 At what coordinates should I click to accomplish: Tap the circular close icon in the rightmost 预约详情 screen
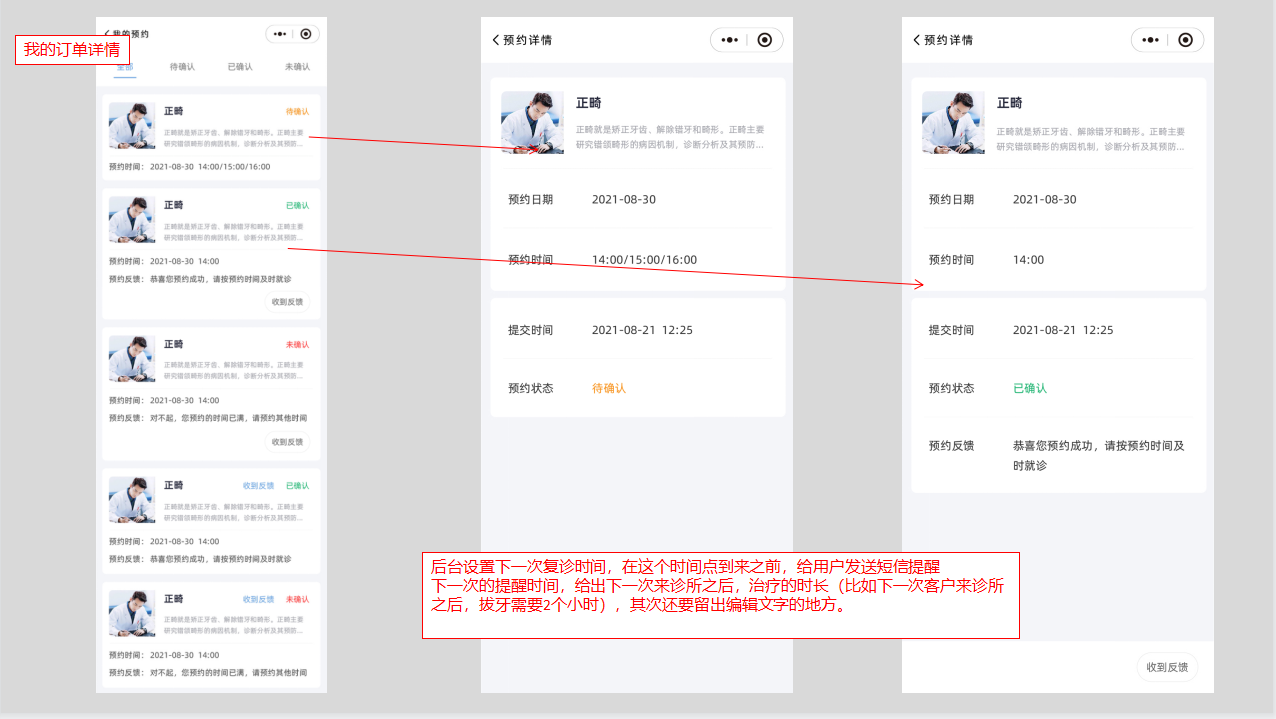[1186, 40]
